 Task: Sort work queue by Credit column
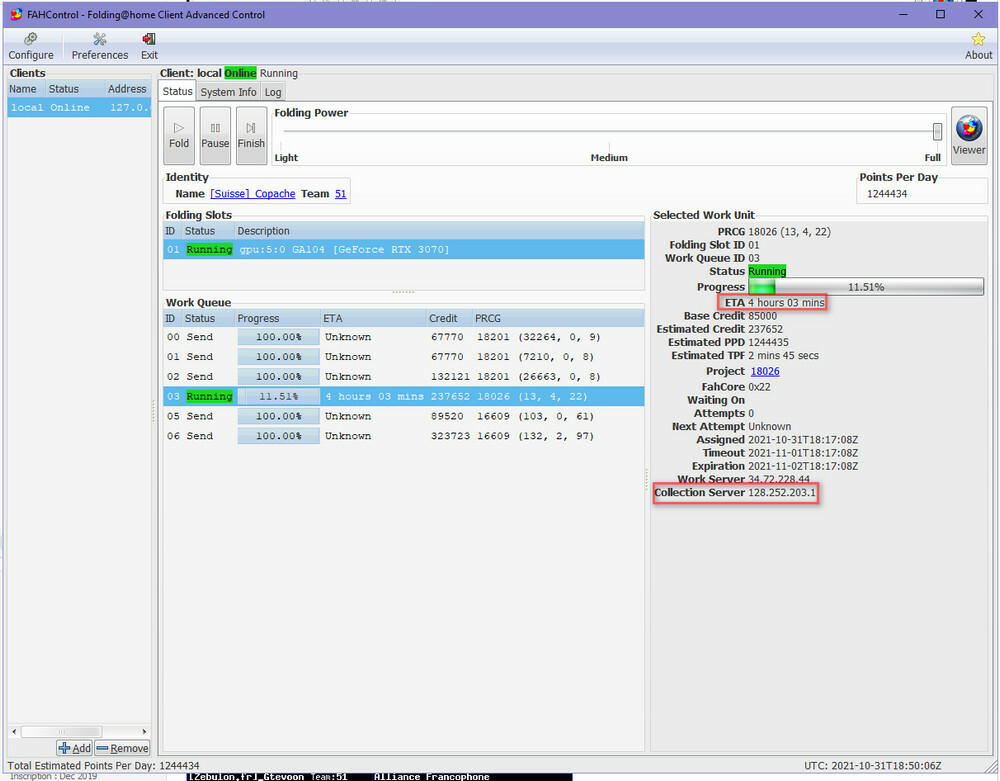tap(449, 318)
